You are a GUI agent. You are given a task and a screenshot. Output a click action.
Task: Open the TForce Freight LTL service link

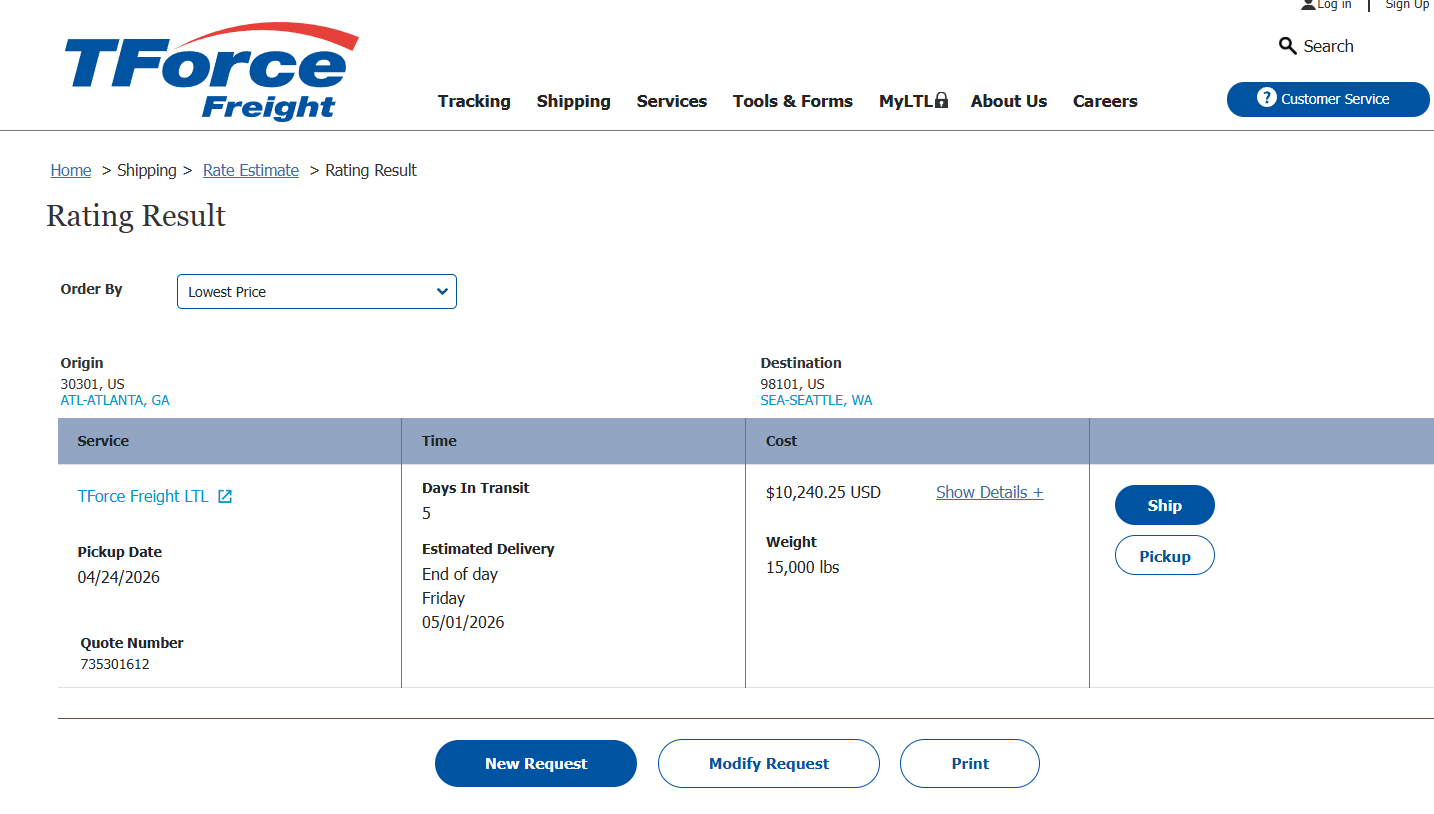pyautogui.click(x=143, y=496)
